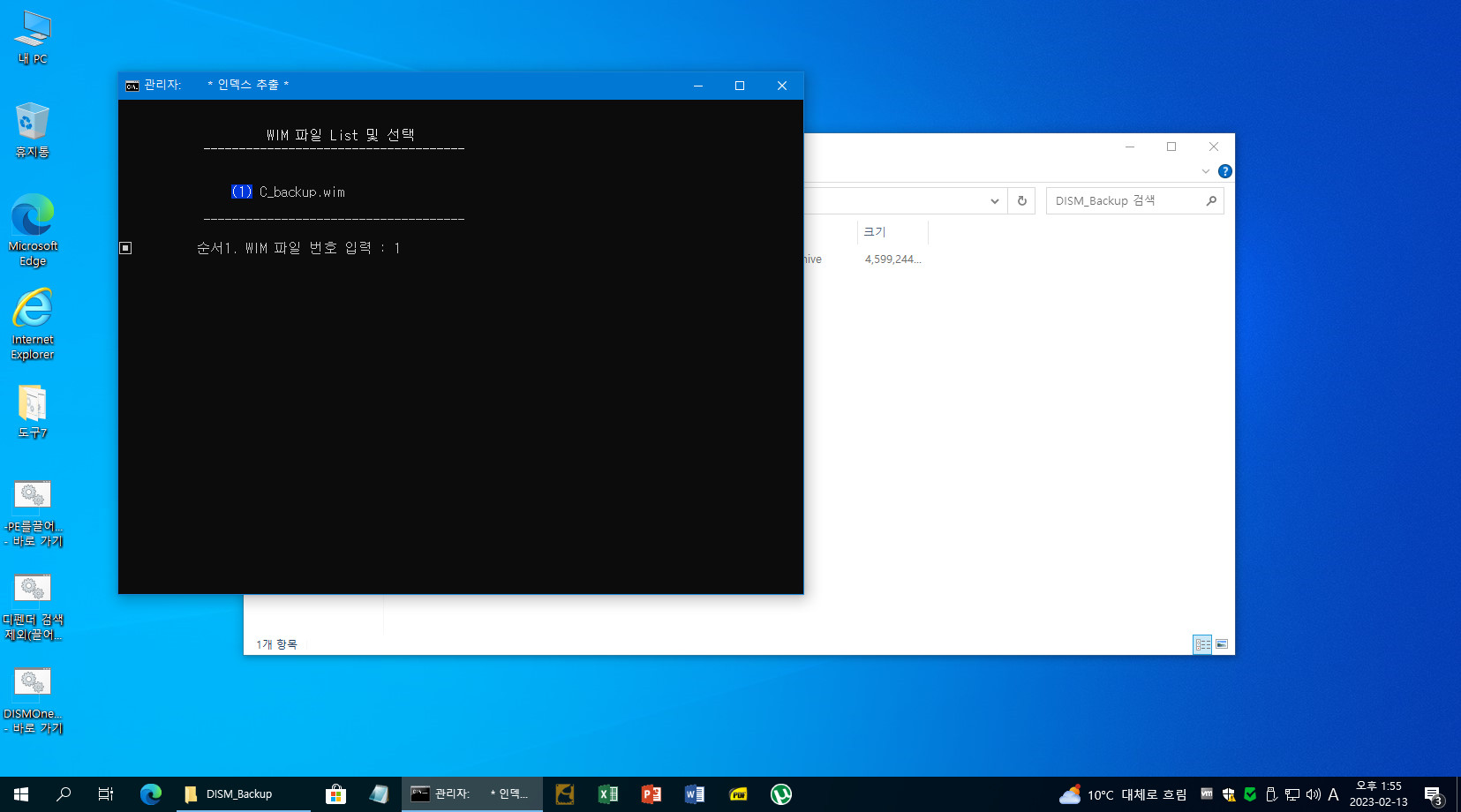The width and height of the screenshot is (1461, 812).
Task: Expand the Explorer ribbon chevron
Action: point(1206,171)
